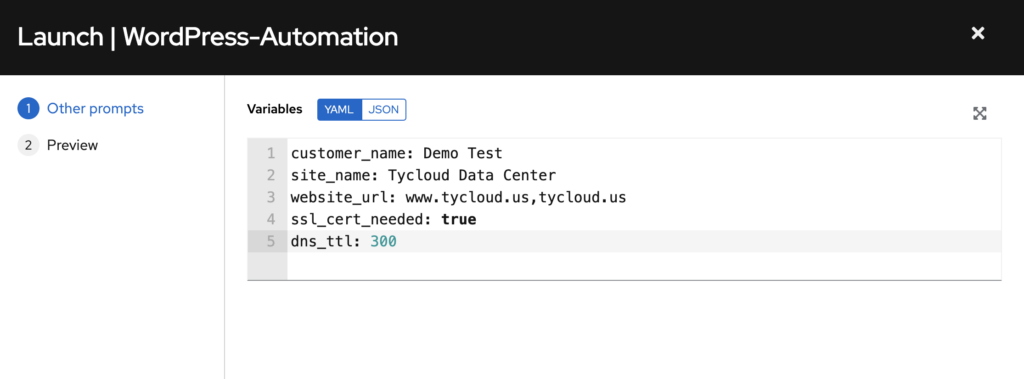Expand the variables editor to fullscreen

pos(980,114)
